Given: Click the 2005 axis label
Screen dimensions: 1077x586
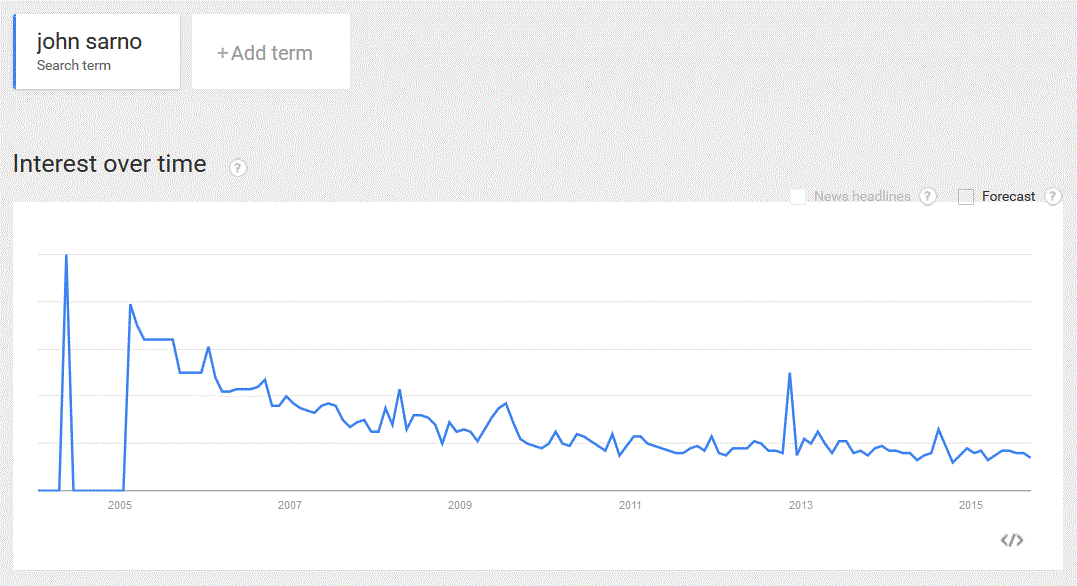Looking at the screenshot, I should tap(120, 505).
